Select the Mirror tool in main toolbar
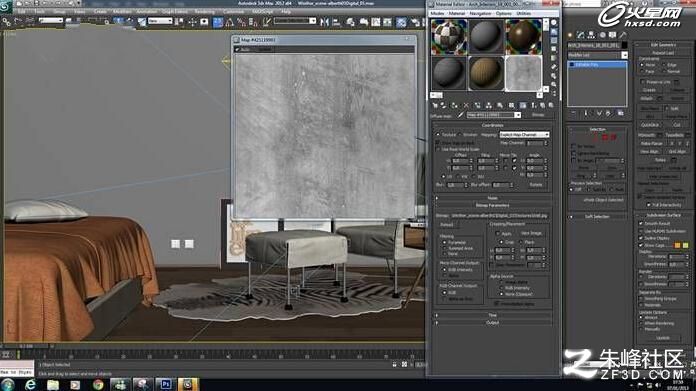The height and width of the screenshot is (391, 696). (x=324, y=22)
